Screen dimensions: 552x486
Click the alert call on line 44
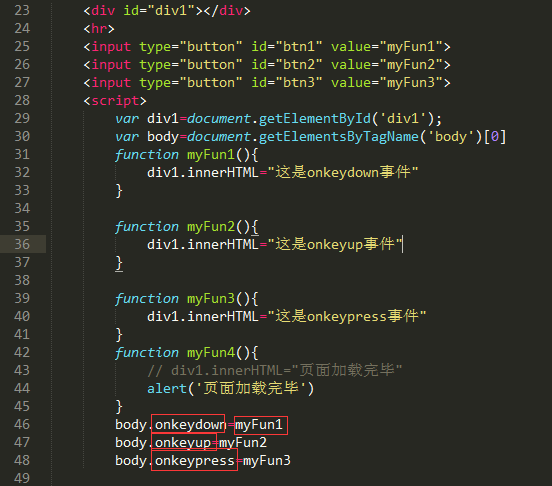point(167,389)
